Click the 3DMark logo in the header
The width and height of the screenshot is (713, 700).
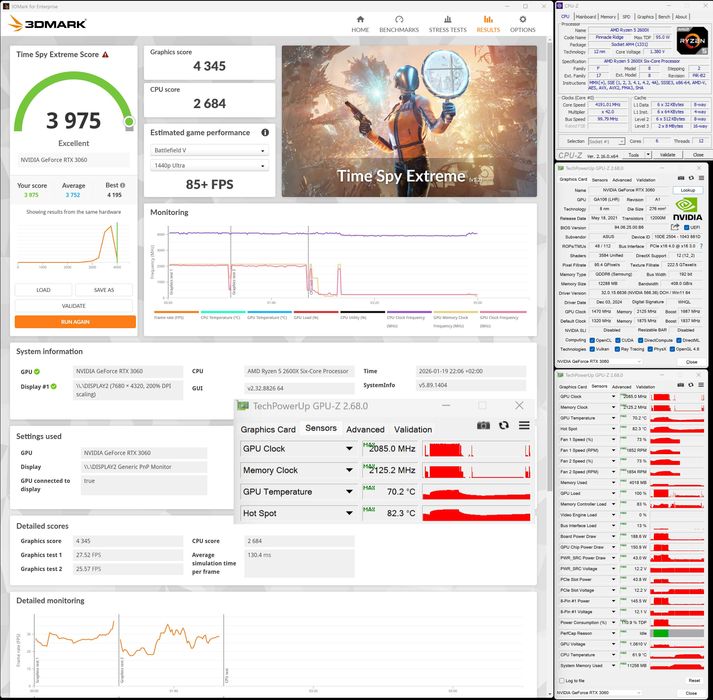point(47,24)
